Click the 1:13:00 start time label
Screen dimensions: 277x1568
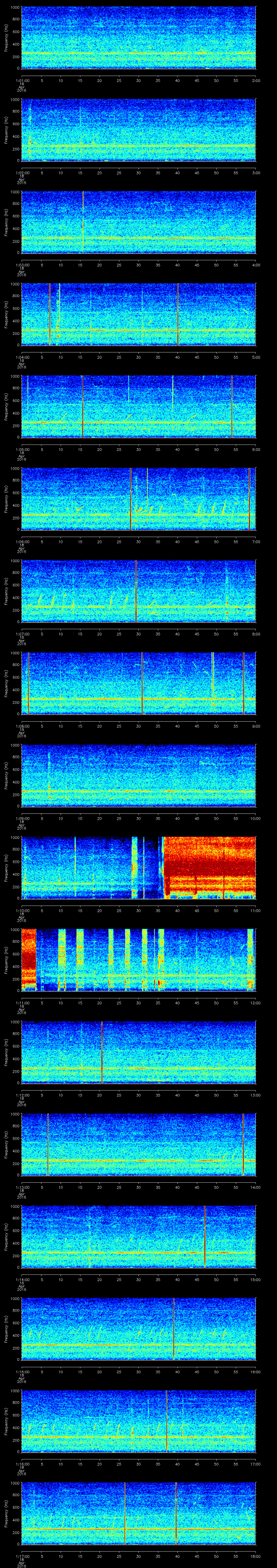22,1187
